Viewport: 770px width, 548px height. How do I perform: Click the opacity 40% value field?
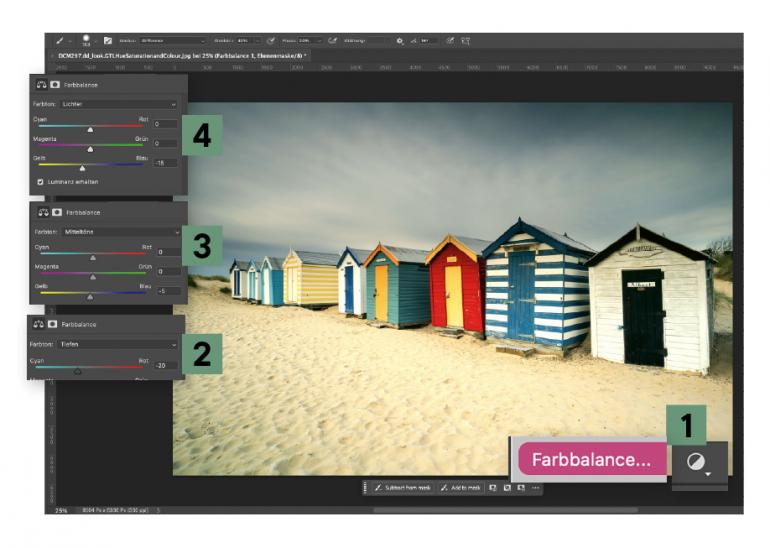(x=244, y=41)
